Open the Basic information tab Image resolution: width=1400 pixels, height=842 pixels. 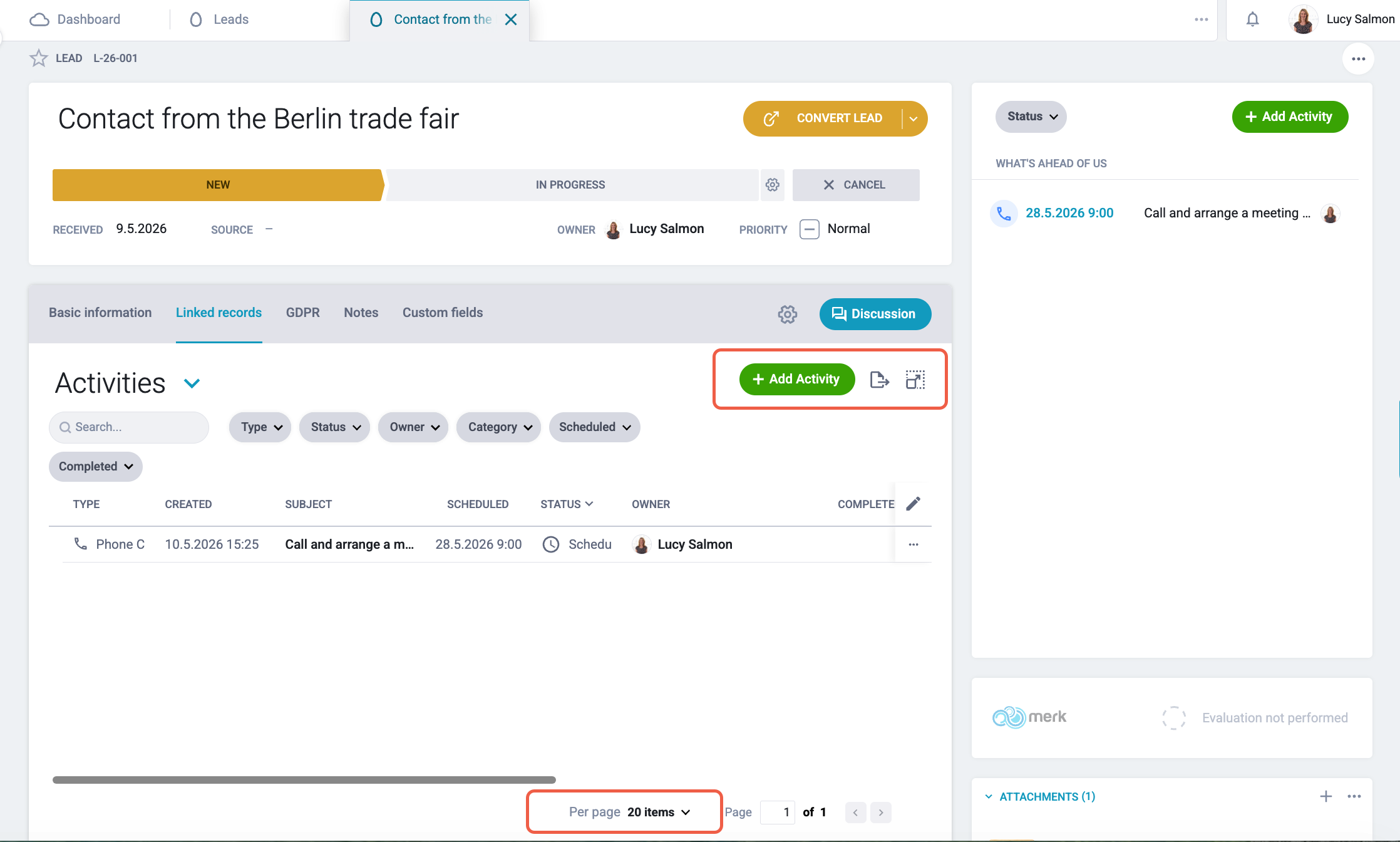click(x=100, y=313)
